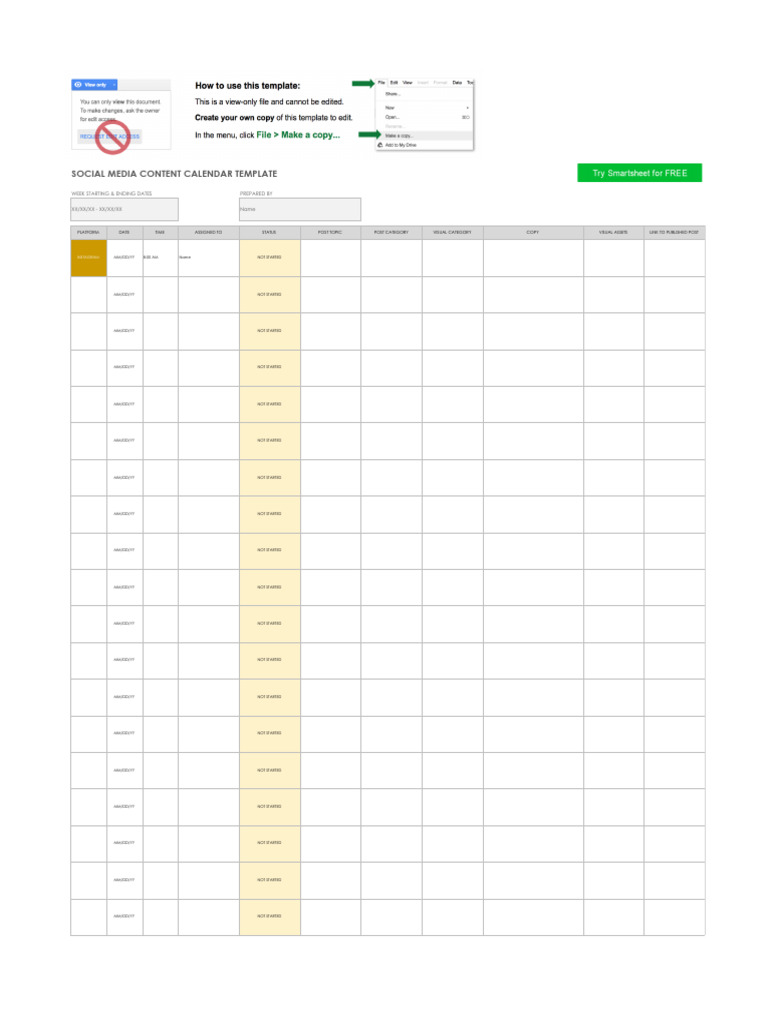
Task: Open the View only dropdown arrow
Action: tap(114, 85)
